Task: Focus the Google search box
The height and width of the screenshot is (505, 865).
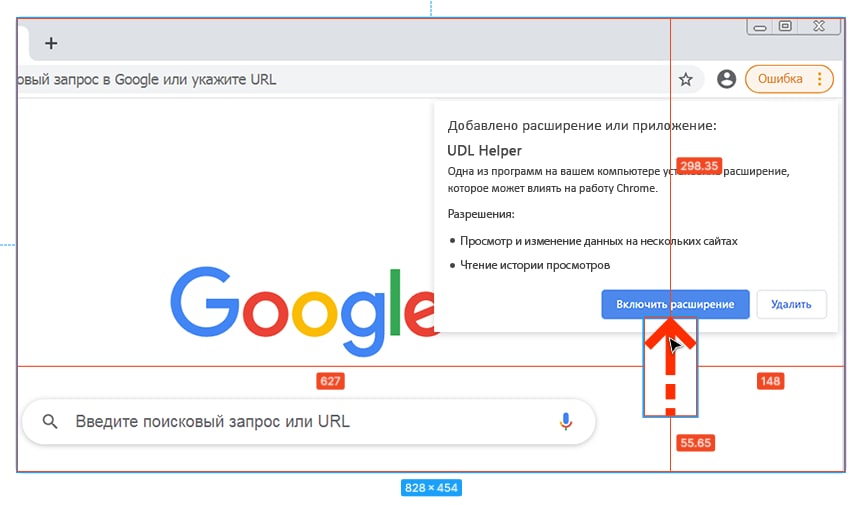Action: coord(309,422)
